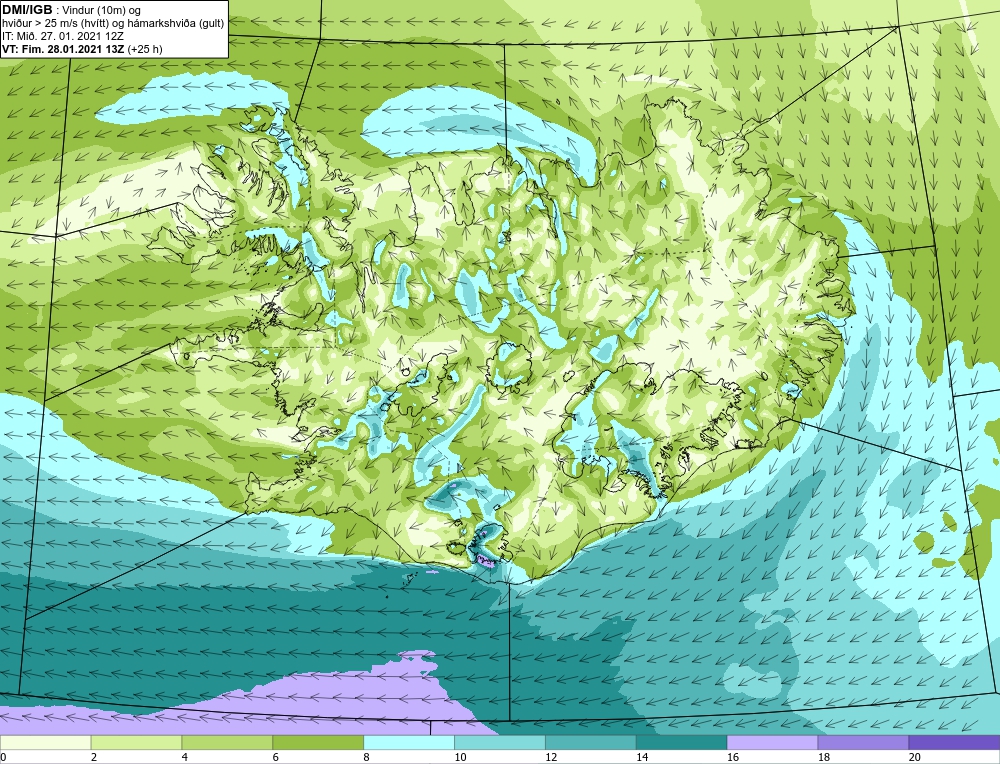Click the 'Vindur (10m) og' label
Viewport: 1000px width, 764px height.
102,11
